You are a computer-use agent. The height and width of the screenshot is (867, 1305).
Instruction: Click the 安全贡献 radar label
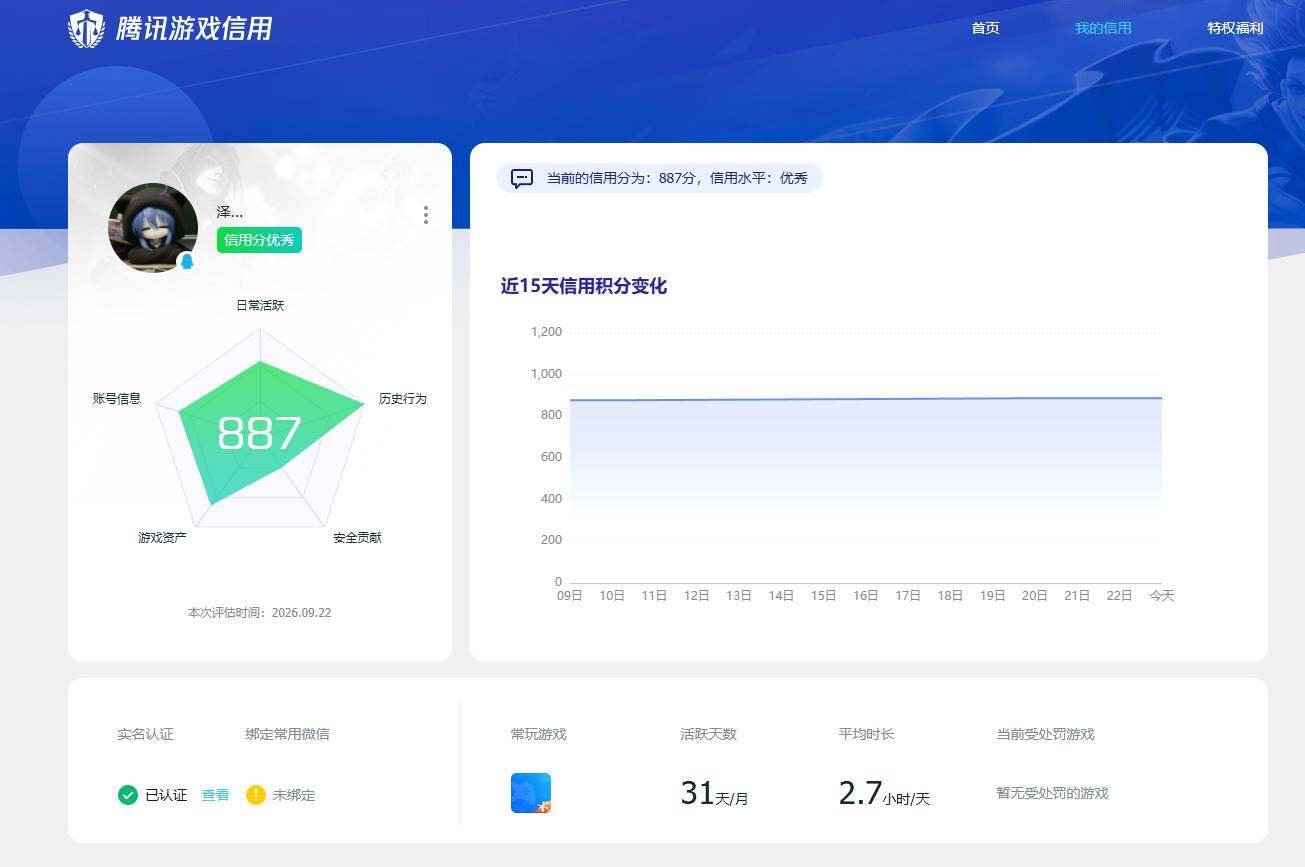357,537
